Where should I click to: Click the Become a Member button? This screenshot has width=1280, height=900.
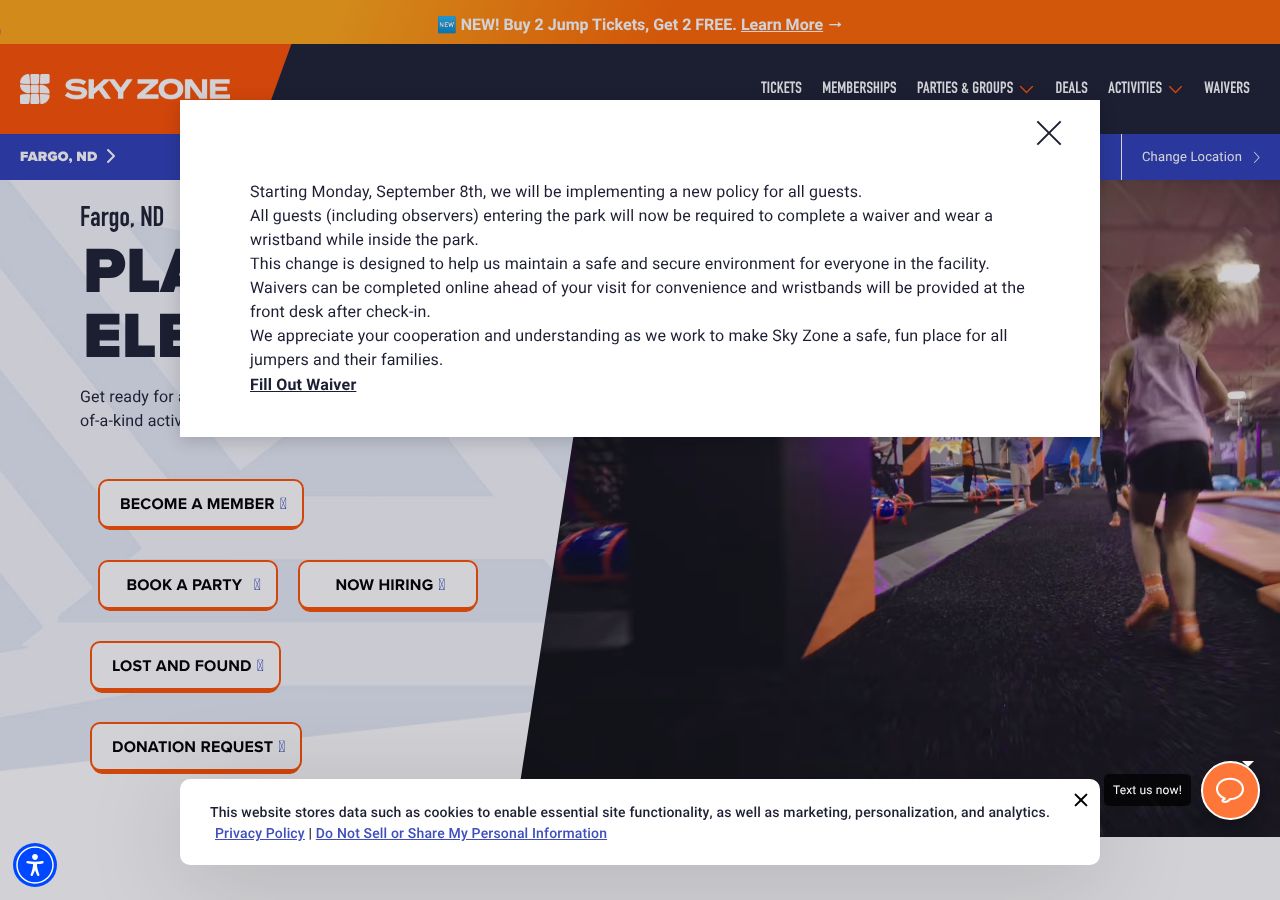click(x=201, y=504)
